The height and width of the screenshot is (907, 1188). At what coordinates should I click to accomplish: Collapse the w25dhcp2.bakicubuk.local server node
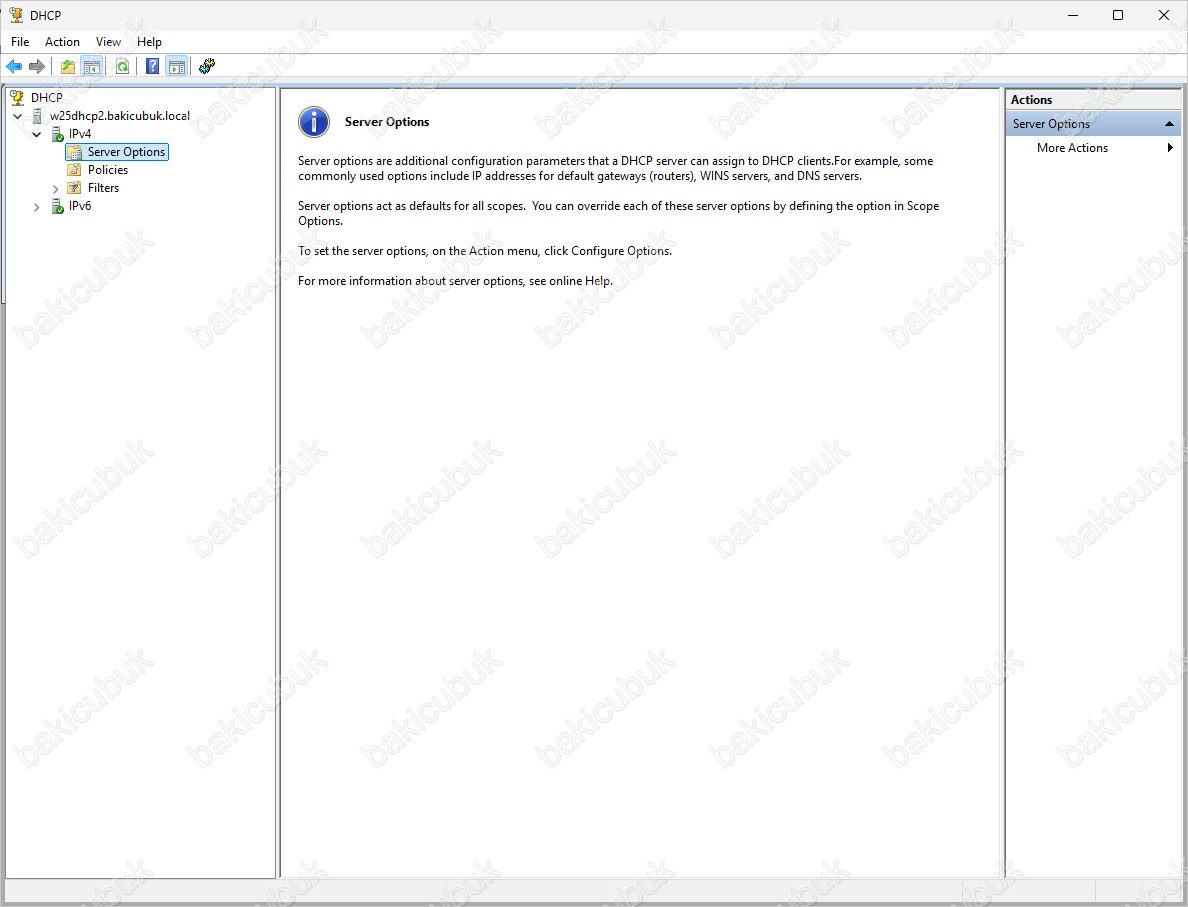[x=18, y=116]
